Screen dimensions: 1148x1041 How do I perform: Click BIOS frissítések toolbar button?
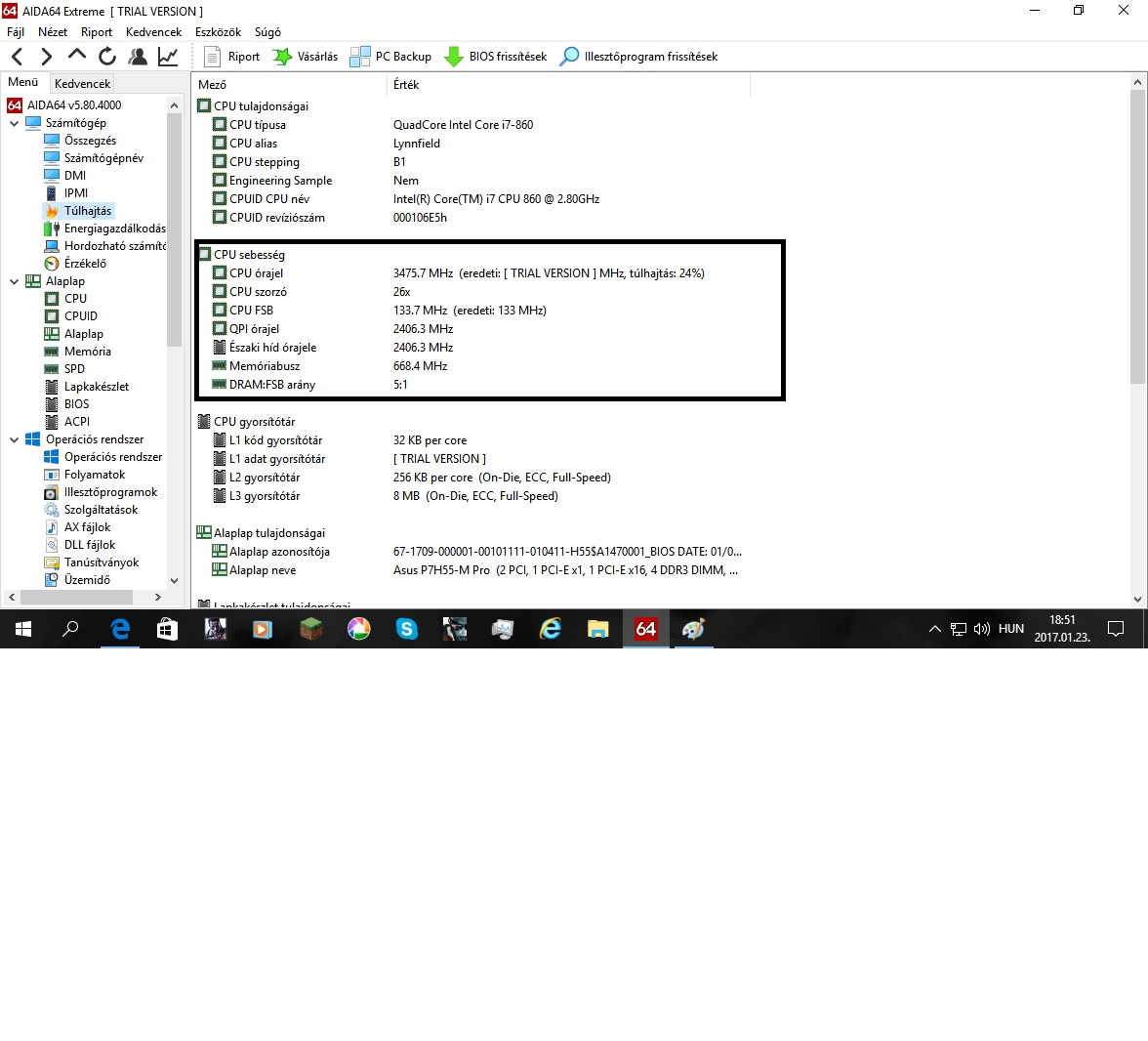[x=496, y=57]
